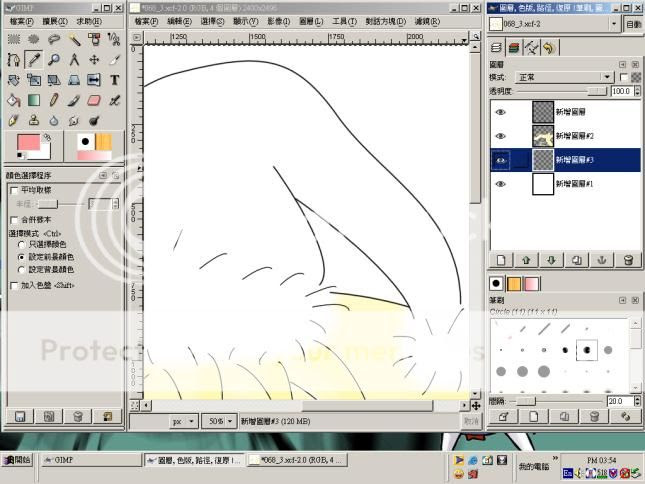Select the Shear tool

[x=54, y=80]
